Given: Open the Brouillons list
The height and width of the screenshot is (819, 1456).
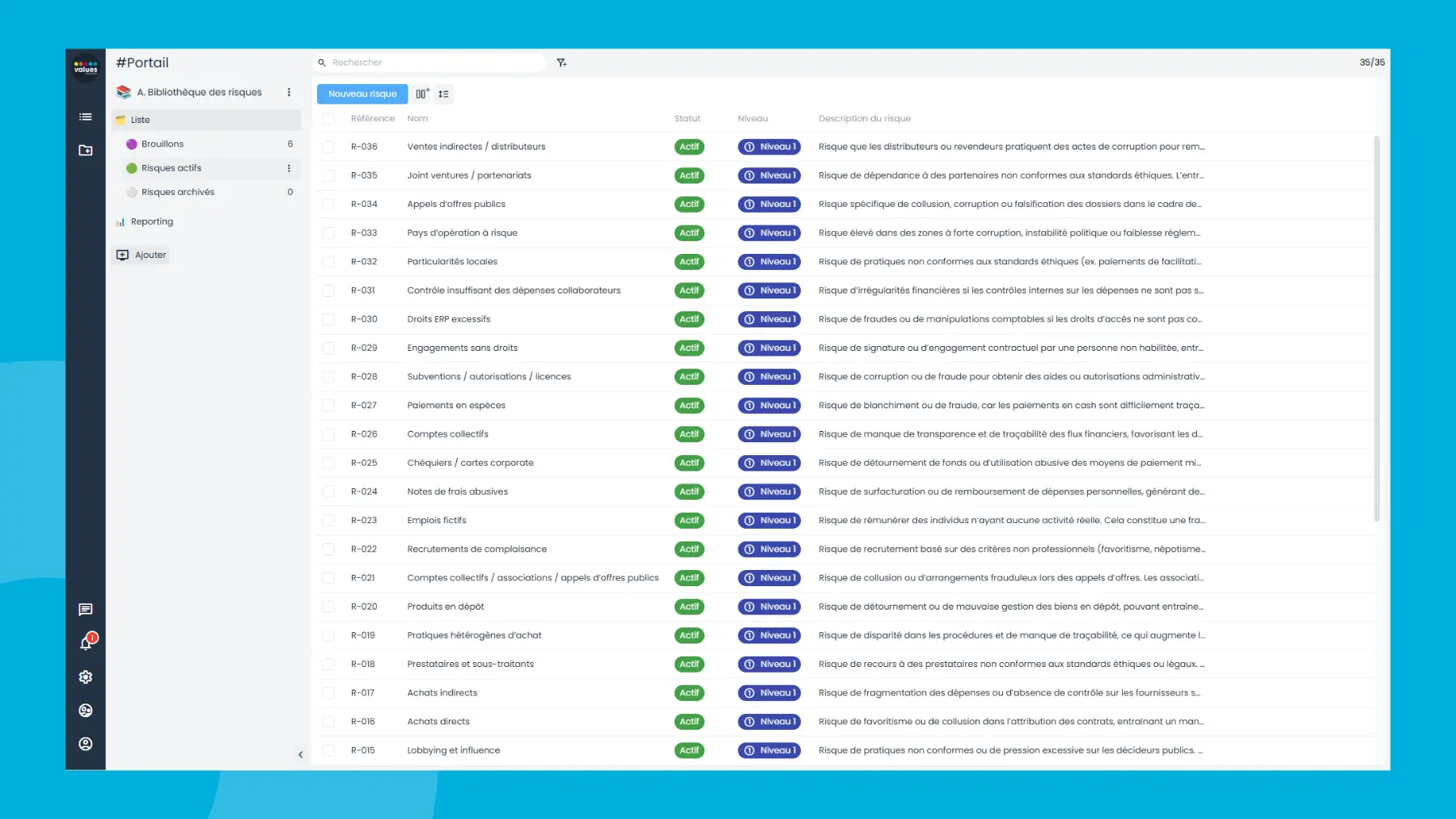Looking at the screenshot, I should coord(163,144).
